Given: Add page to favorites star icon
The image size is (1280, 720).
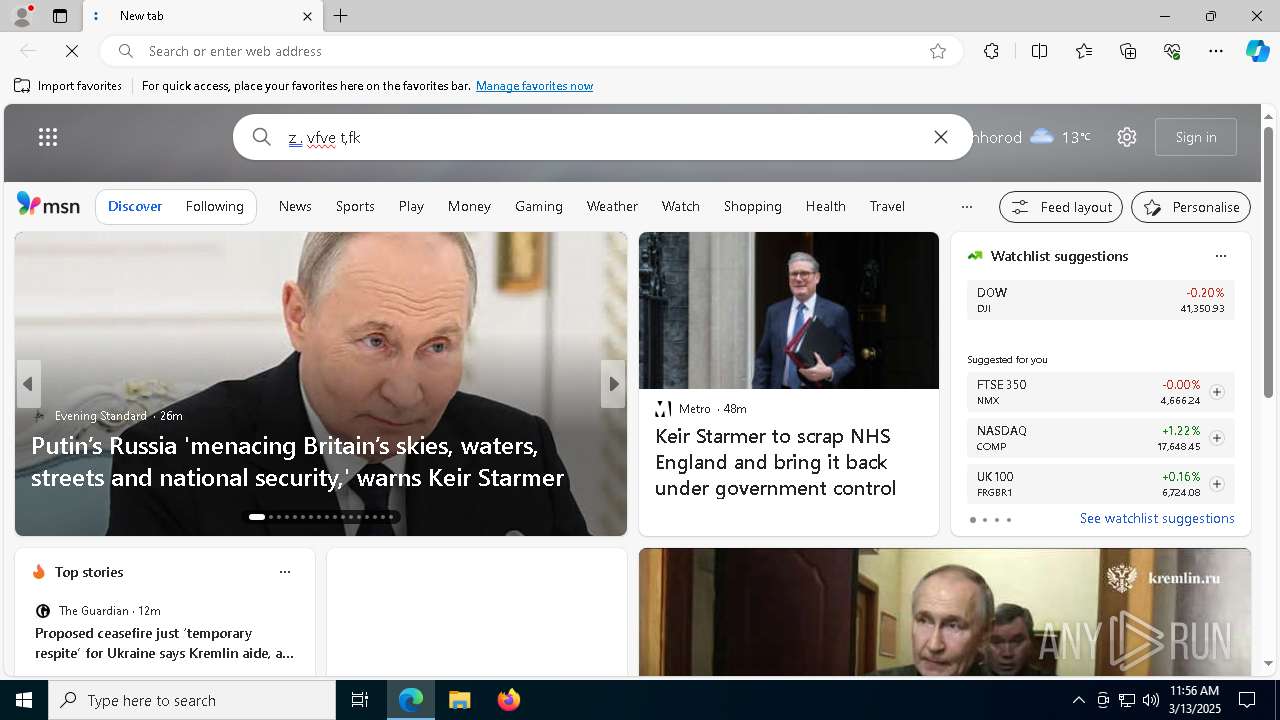Looking at the screenshot, I should click(938, 51).
